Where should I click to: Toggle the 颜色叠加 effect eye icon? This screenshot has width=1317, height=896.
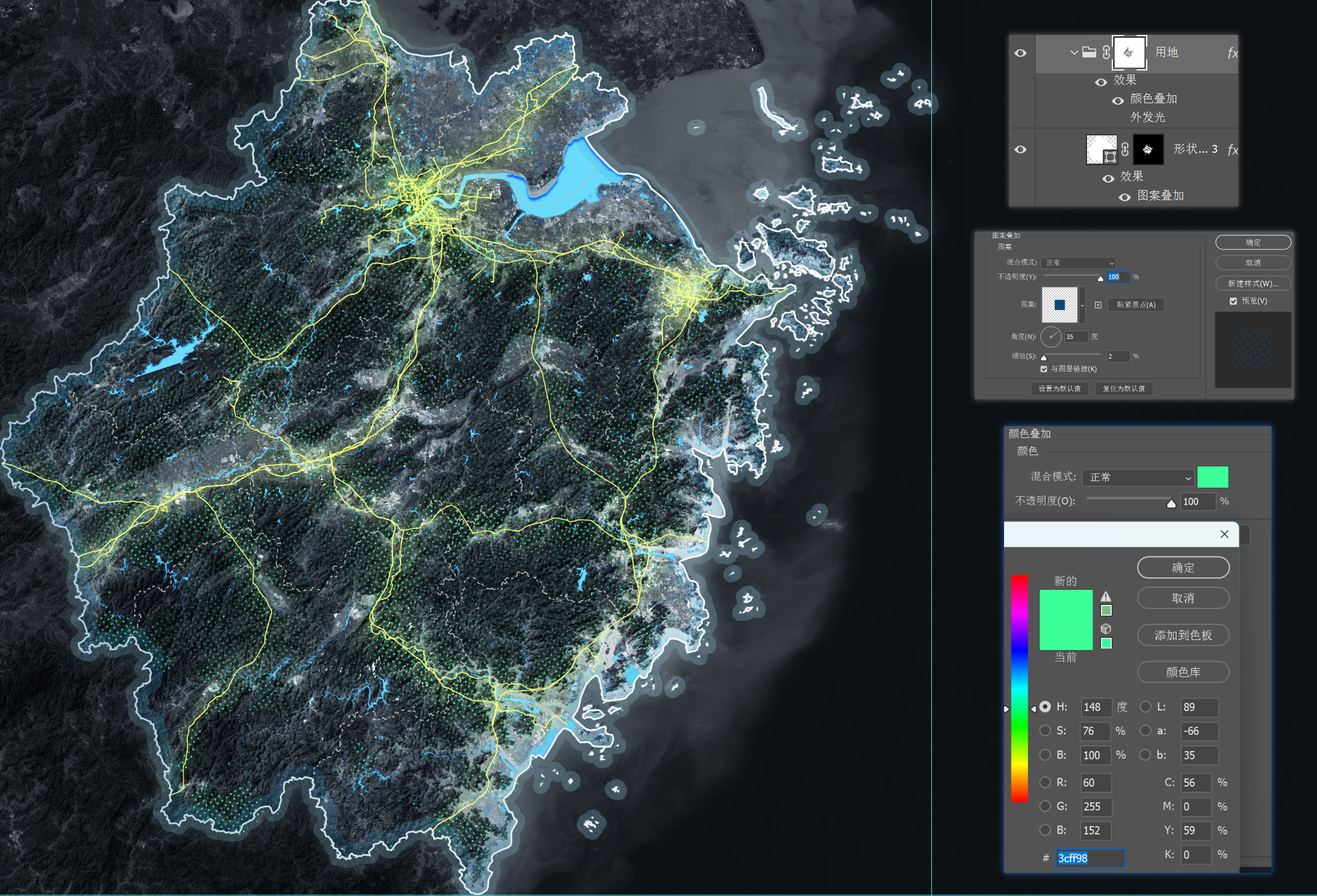1117,100
